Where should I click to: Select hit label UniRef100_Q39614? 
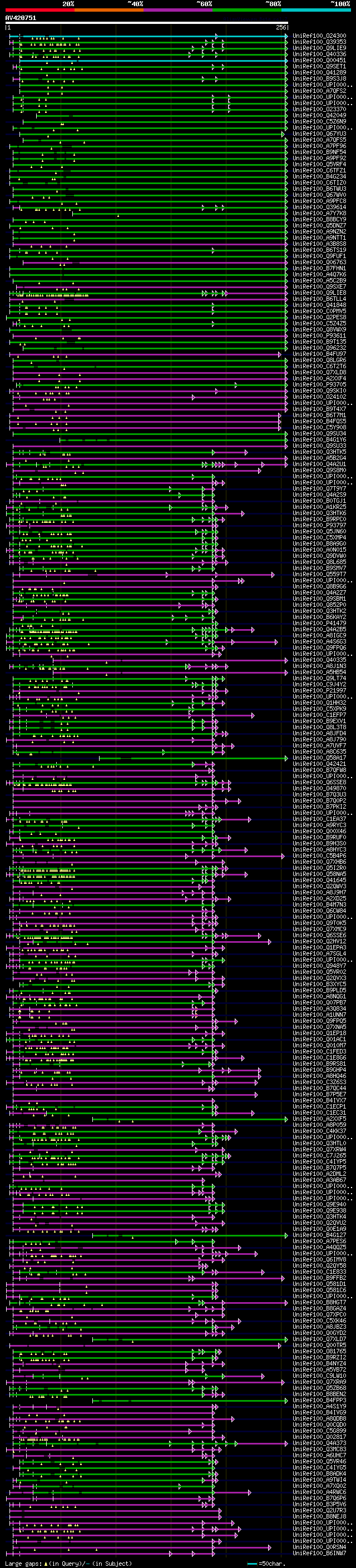[x=319, y=207]
